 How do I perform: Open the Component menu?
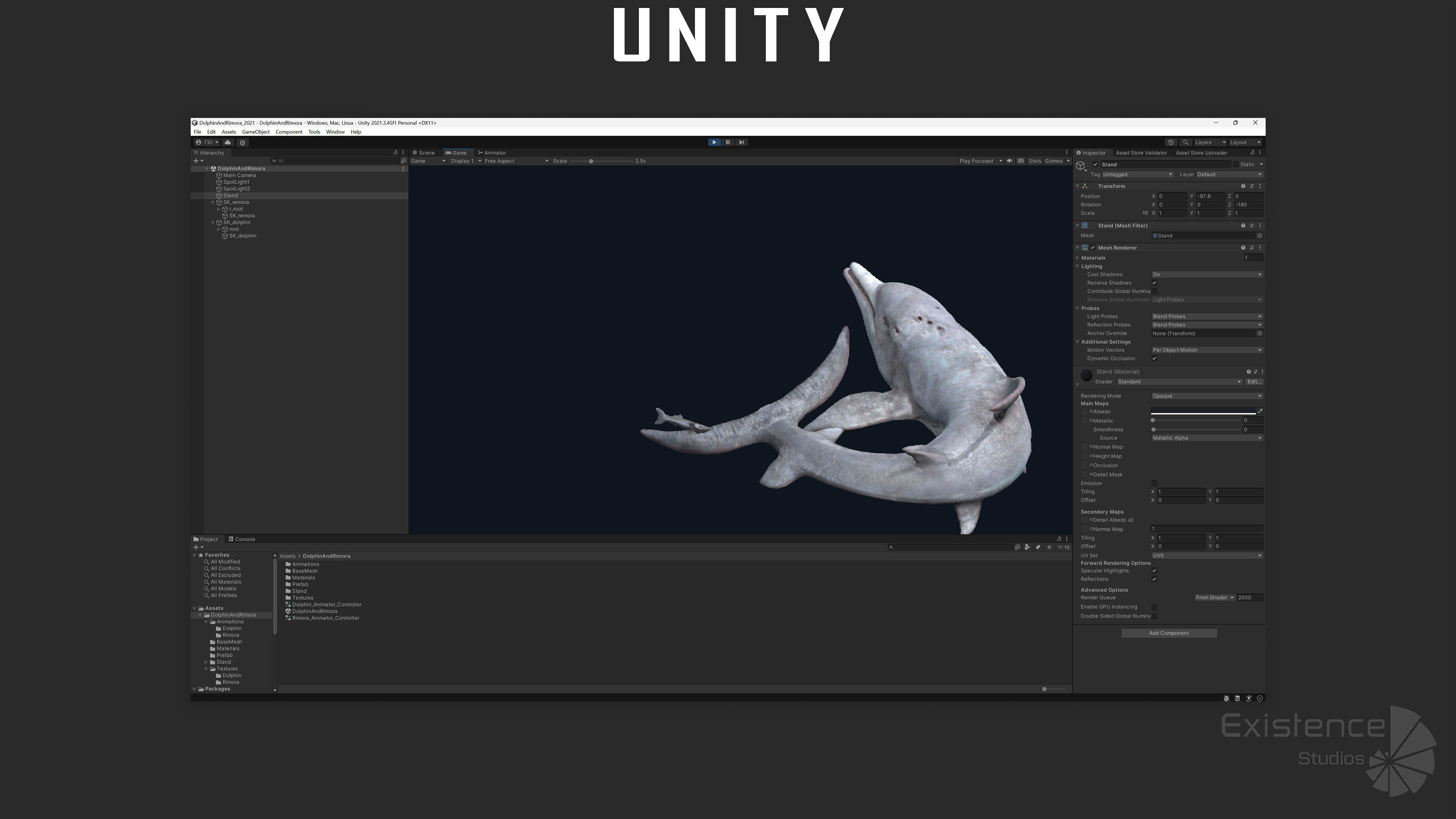coord(289,132)
